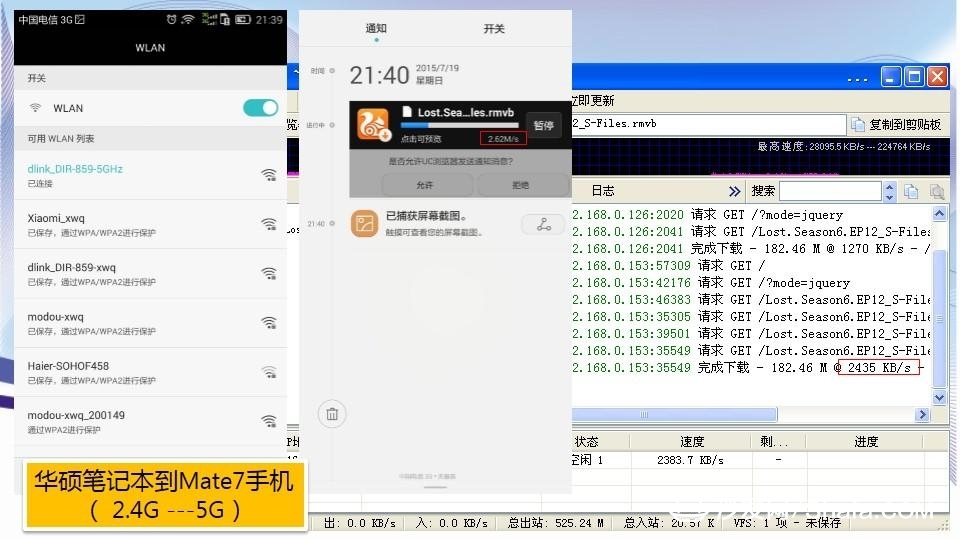Click the 2383.7 KB/s speed cell
Image resolution: width=960 pixels, height=540 pixels.
[690, 460]
